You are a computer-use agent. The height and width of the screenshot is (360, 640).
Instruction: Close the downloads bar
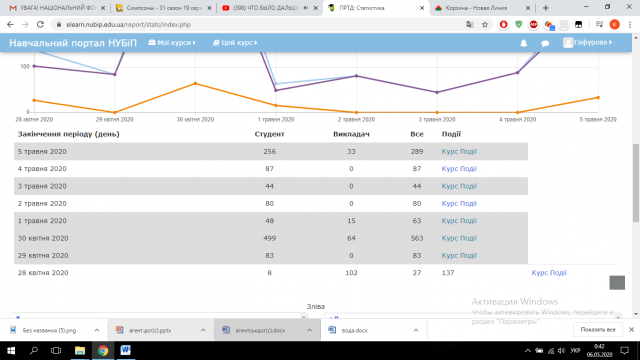pyautogui.click(x=631, y=329)
